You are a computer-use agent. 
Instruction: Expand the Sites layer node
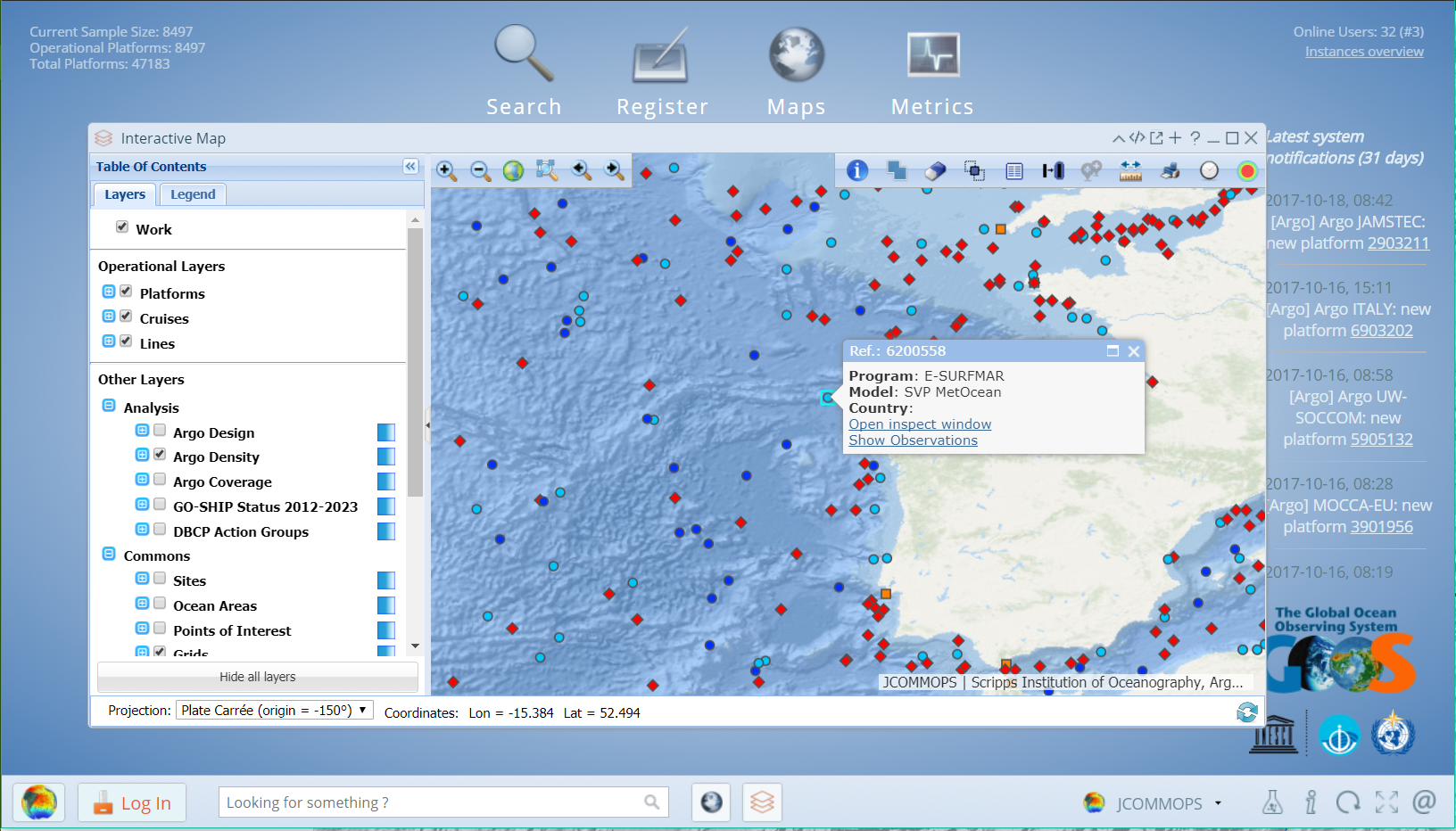tap(142, 578)
